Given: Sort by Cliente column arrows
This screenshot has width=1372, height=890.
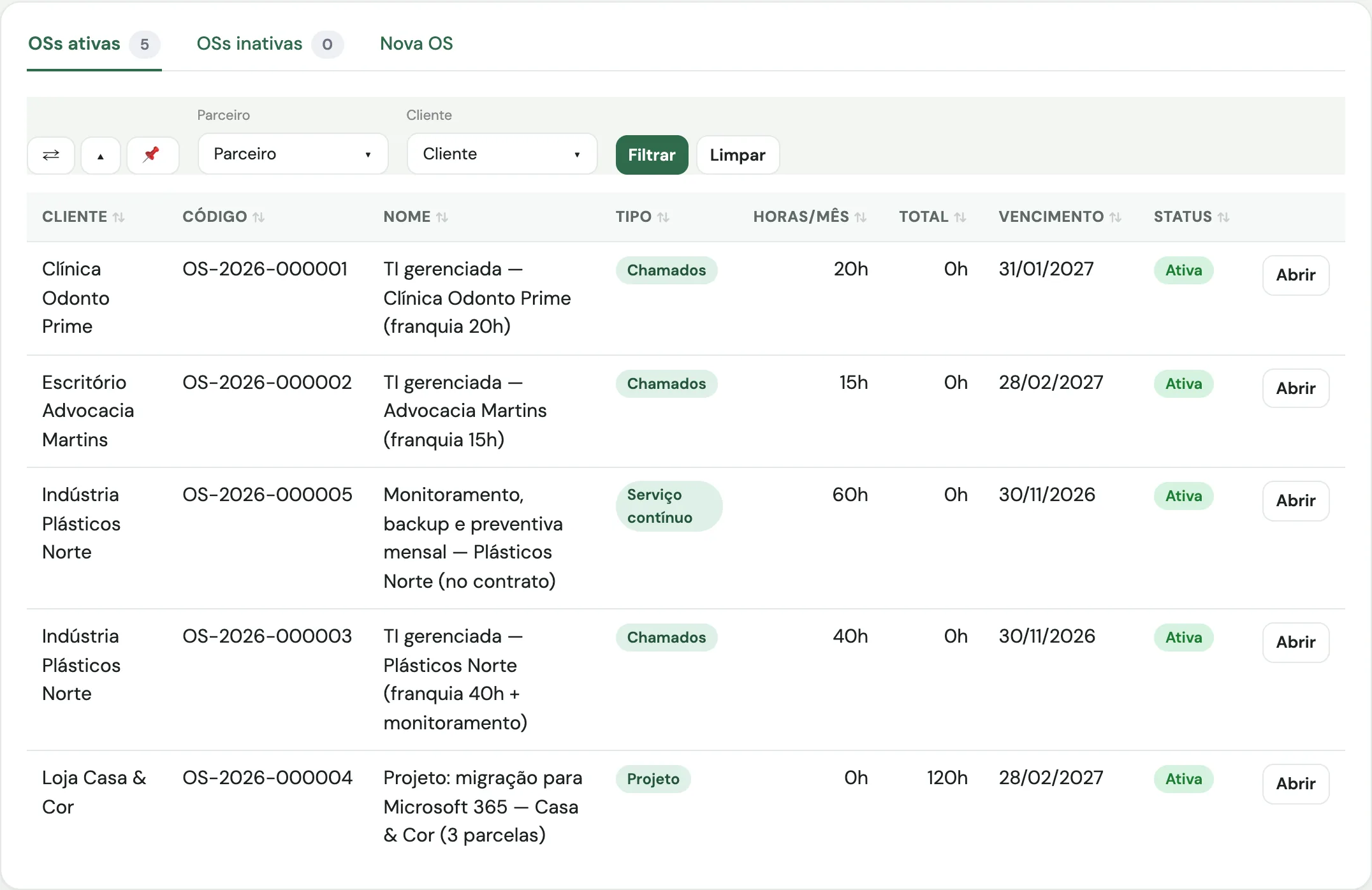Looking at the screenshot, I should [x=119, y=217].
